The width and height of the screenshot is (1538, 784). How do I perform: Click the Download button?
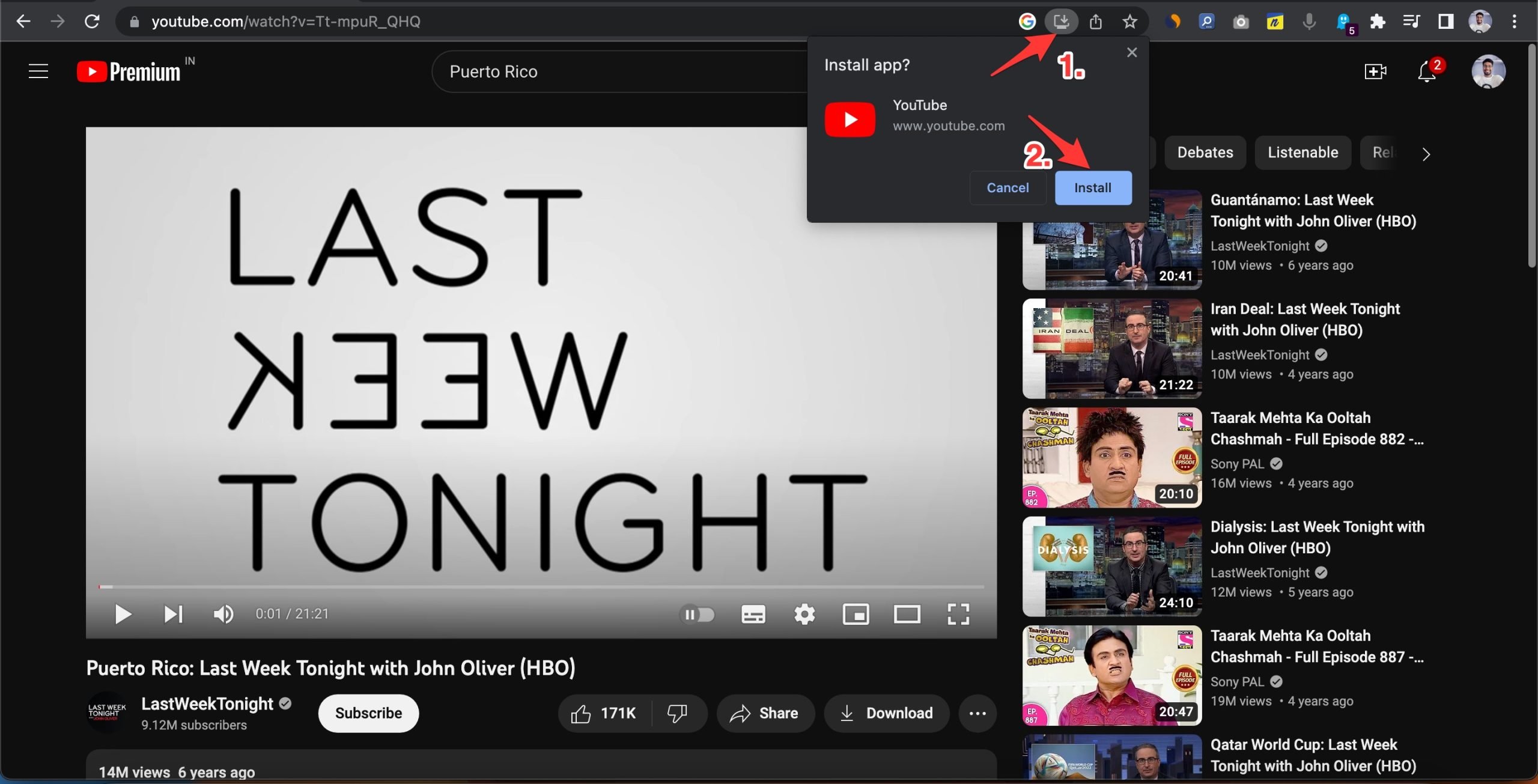click(x=886, y=713)
